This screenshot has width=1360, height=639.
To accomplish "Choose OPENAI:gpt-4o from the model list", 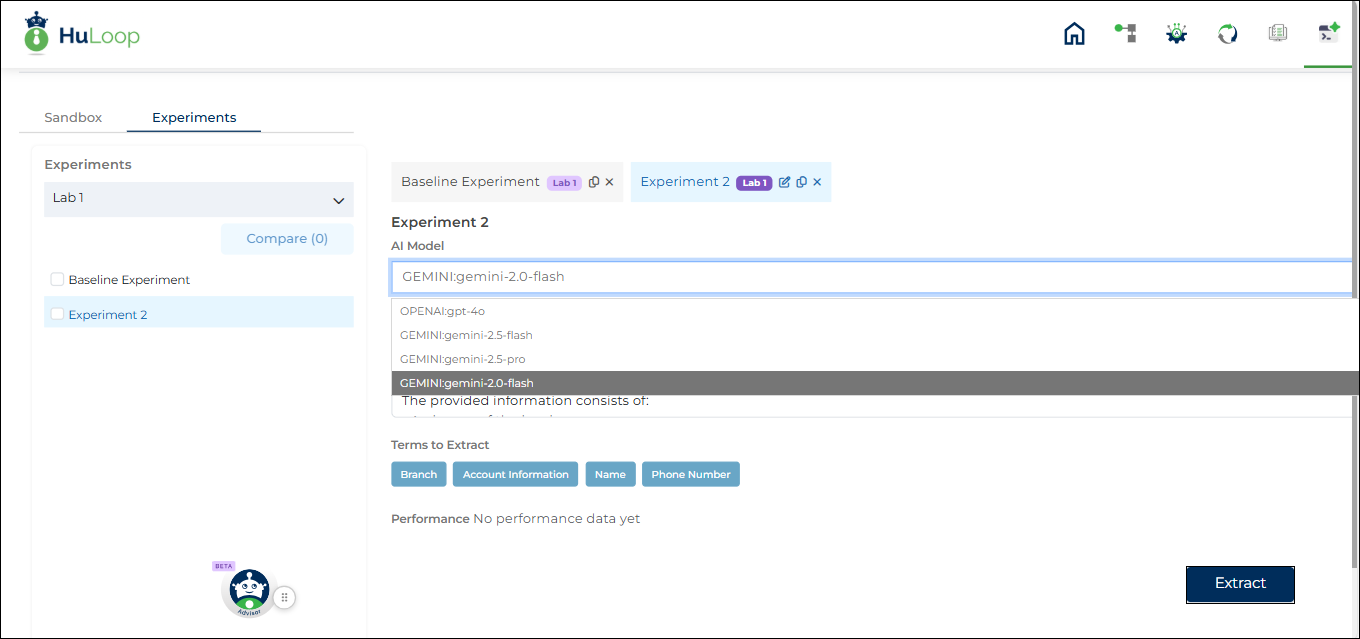I will (x=443, y=311).
